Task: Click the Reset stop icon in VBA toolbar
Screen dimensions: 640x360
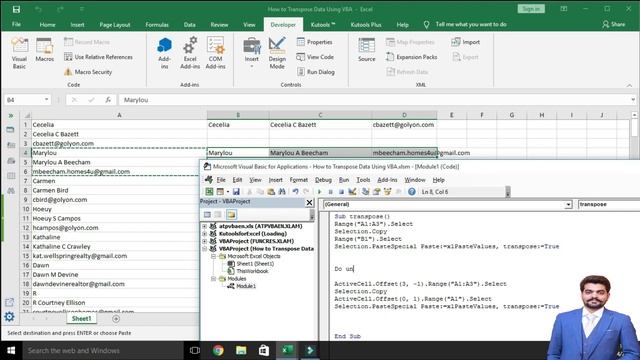Action: (341, 191)
